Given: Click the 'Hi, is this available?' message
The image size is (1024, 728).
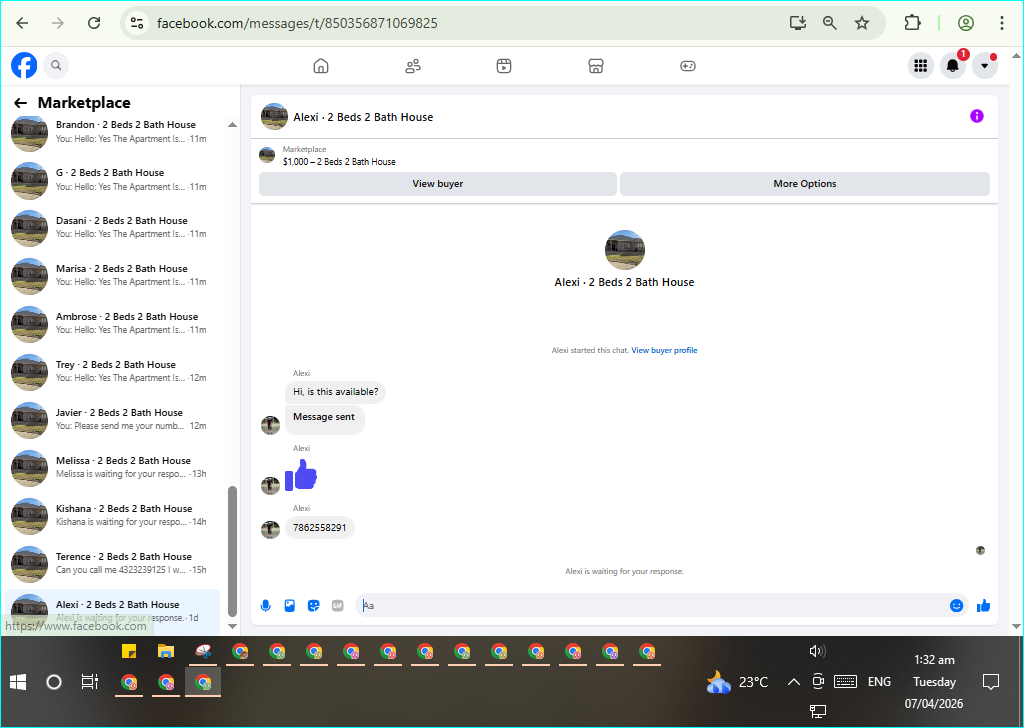Looking at the screenshot, I should point(335,392).
